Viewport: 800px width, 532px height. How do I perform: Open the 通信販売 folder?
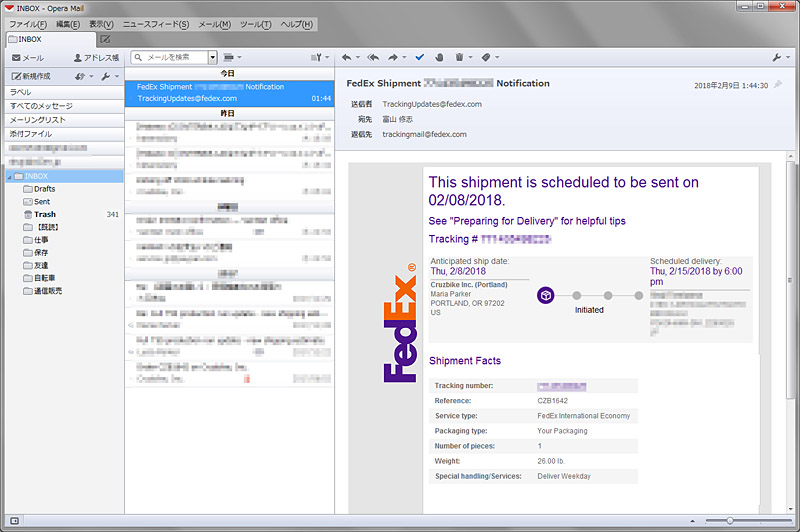[43, 291]
